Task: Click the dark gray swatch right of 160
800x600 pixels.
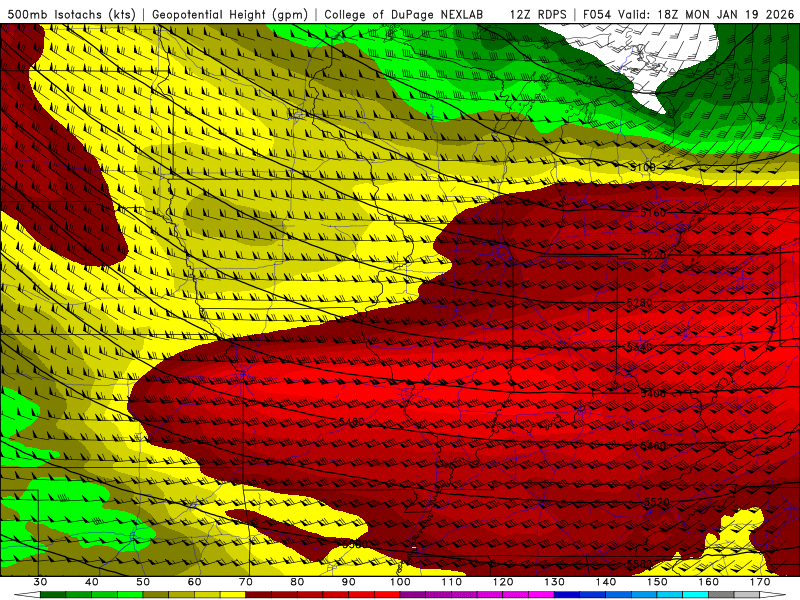Action: [721, 595]
